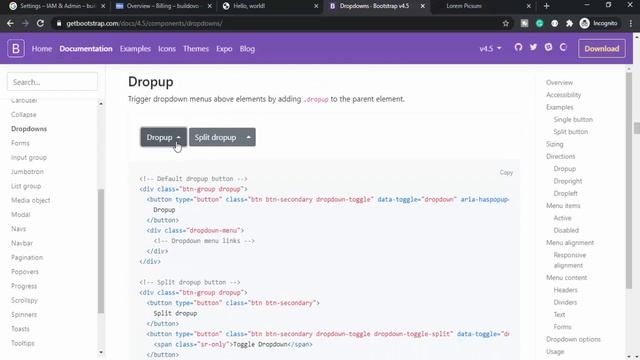Viewport: 640px width, 360px height.
Task: Open Forms in the sidebar
Action: 20,143
